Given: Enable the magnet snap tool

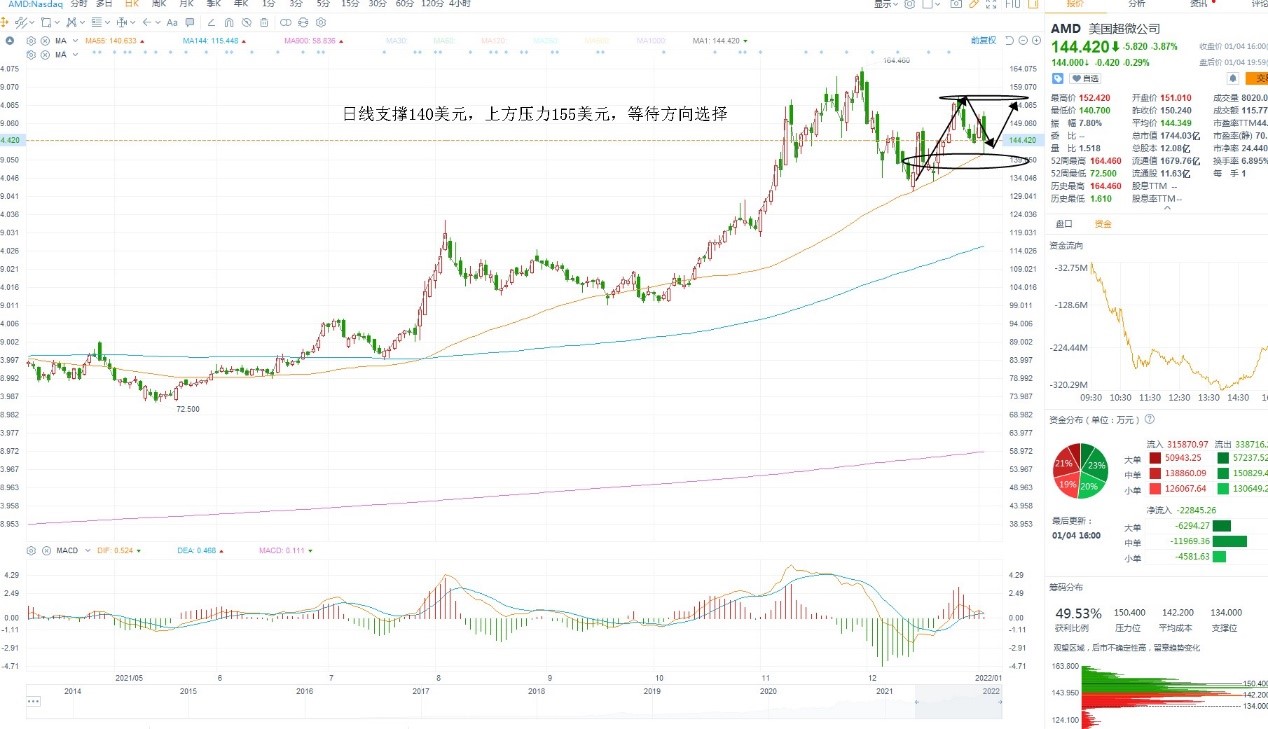Looking at the screenshot, I should coord(229,22).
